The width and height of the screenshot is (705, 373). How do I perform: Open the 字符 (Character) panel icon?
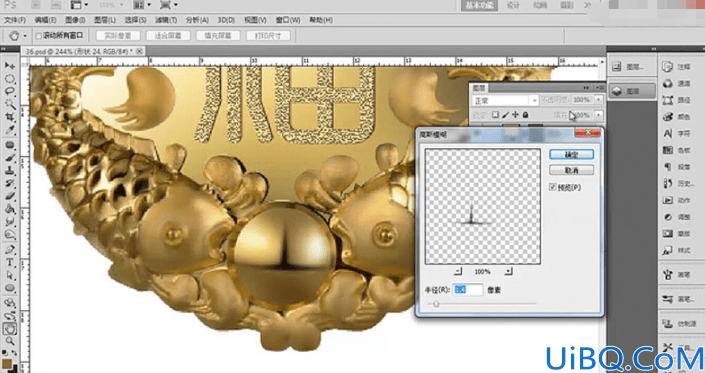pyautogui.click(x=678, y=133)
